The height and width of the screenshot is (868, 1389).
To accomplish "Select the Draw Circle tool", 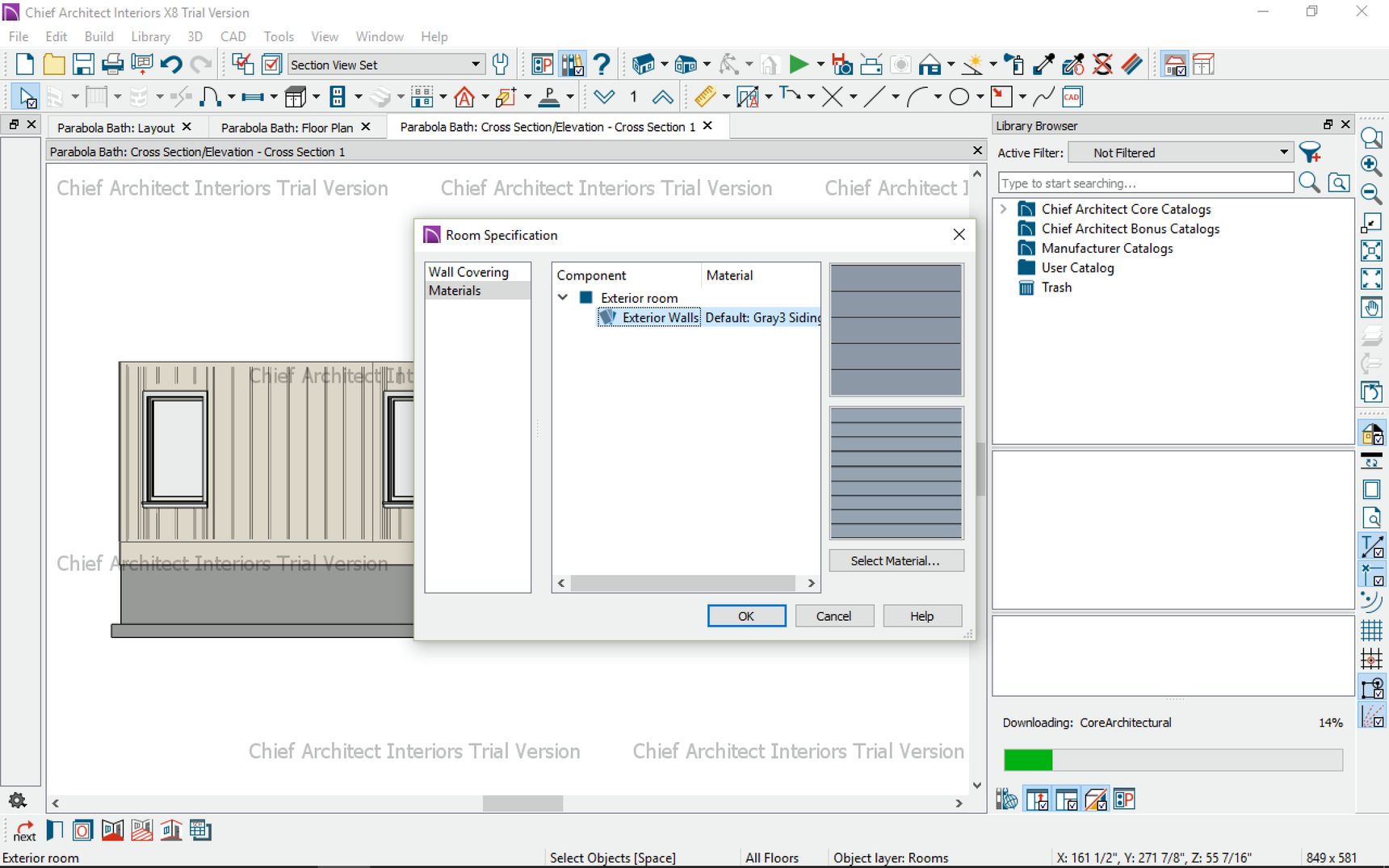I will click(x=959, y=98).
